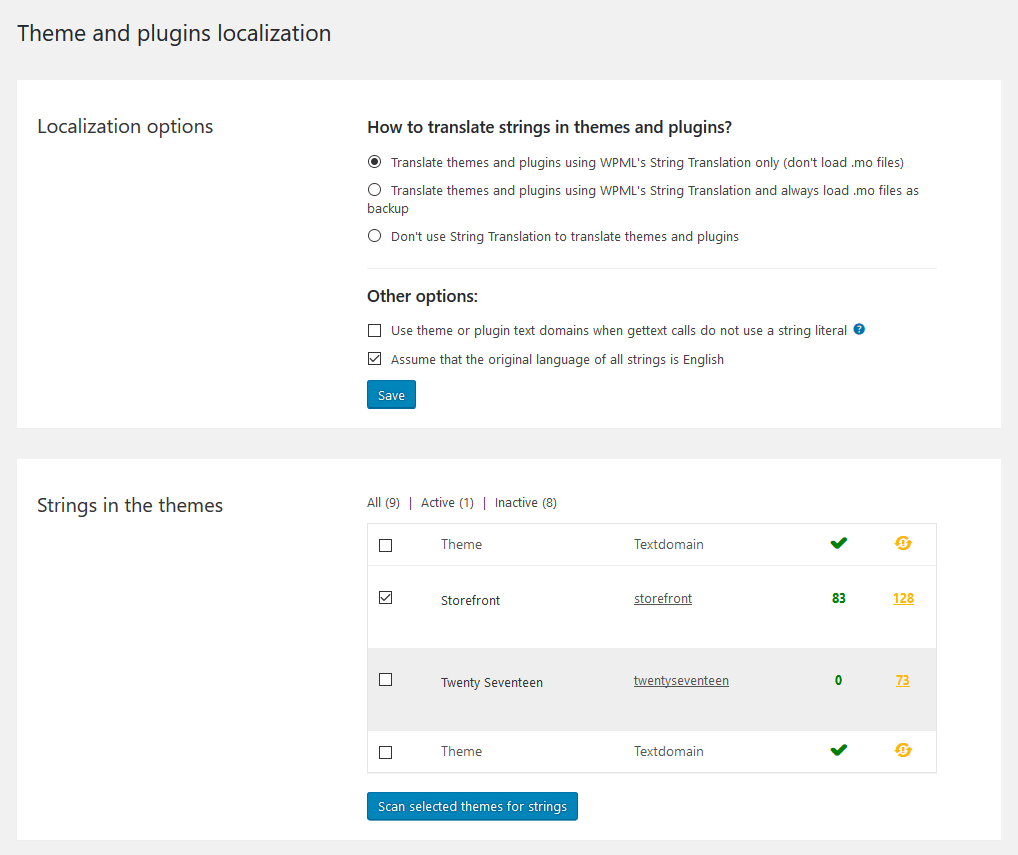
Task: Click the orange refresh icon in table header
Action: click(x=903, y=543)
